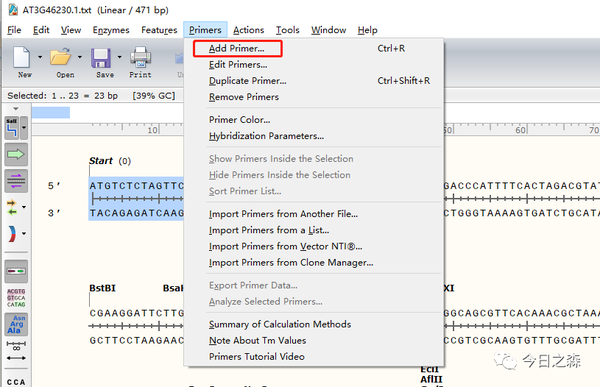600x387 pixels.
Task: Toggle show features green arrow button
Action: coord(16,154)
